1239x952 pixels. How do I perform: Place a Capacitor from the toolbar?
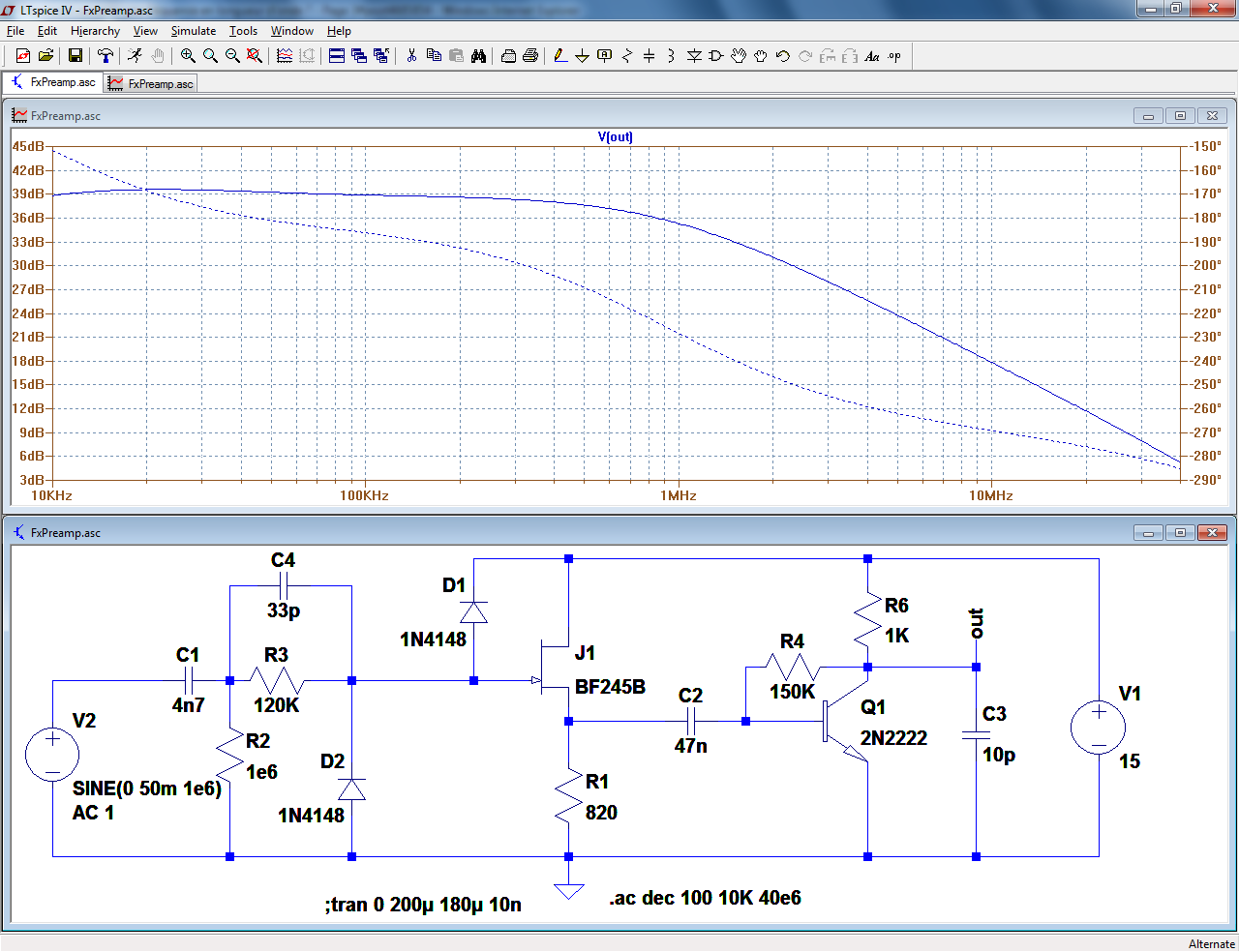point(650,56)
